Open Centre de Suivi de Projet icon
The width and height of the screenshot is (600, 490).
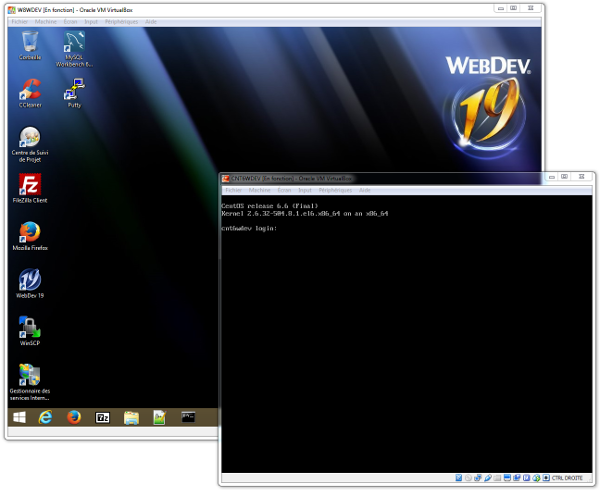(30, 144)
